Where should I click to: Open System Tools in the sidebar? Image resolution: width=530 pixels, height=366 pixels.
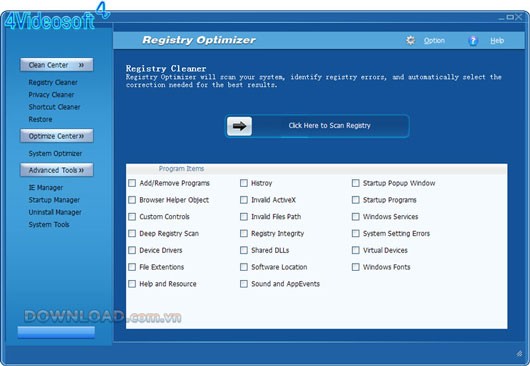[49, 224]
